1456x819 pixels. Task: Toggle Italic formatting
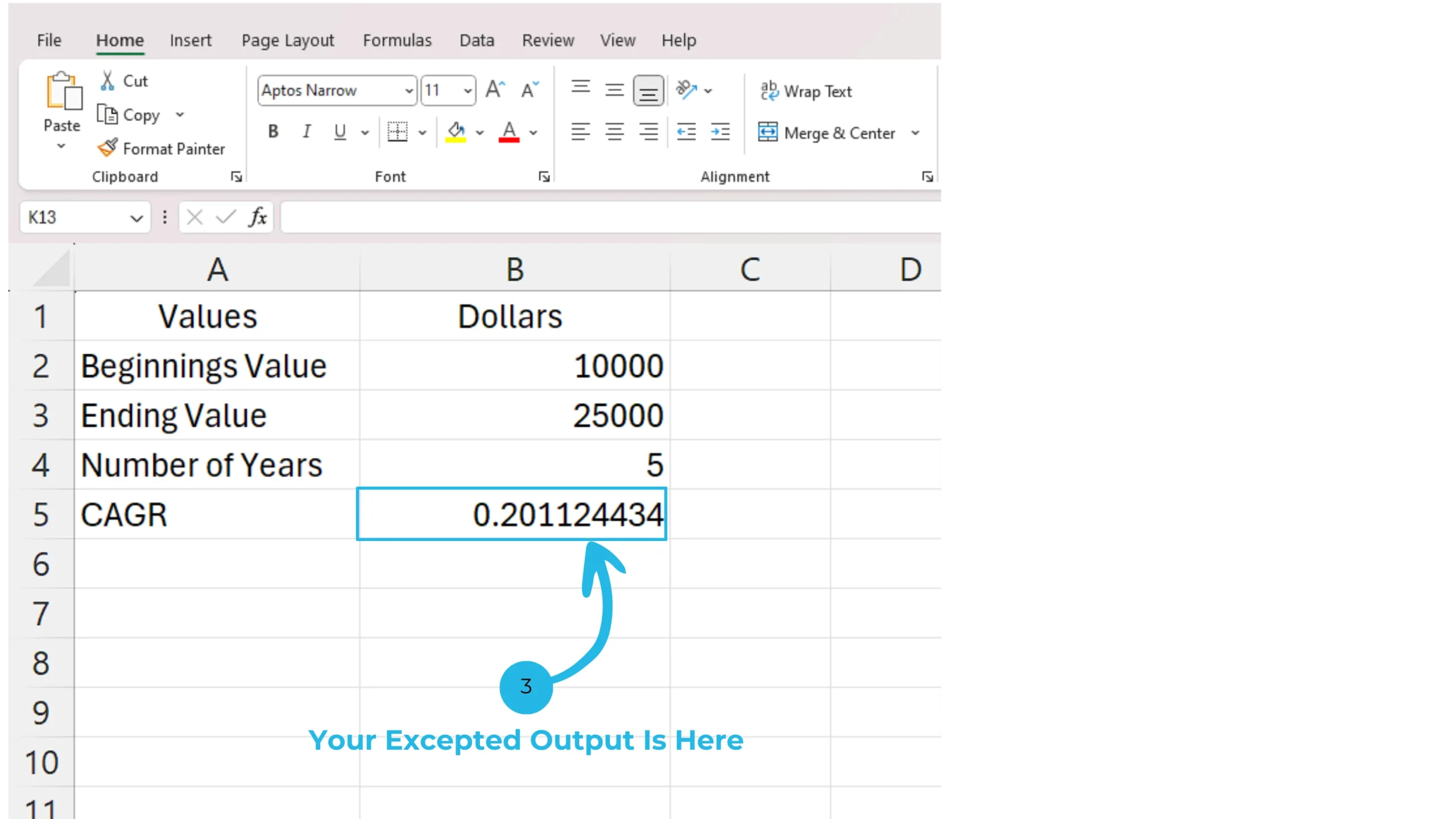(307, 132)
